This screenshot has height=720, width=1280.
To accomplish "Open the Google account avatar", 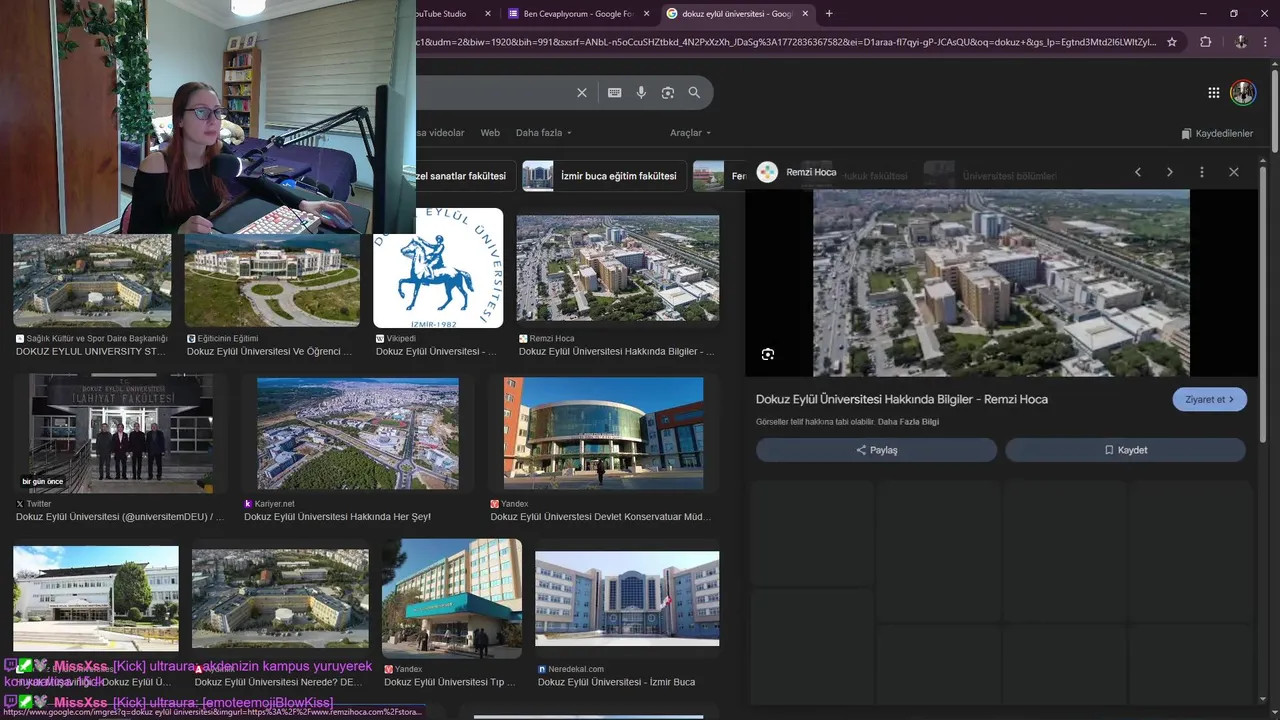I will (1243, 93).
